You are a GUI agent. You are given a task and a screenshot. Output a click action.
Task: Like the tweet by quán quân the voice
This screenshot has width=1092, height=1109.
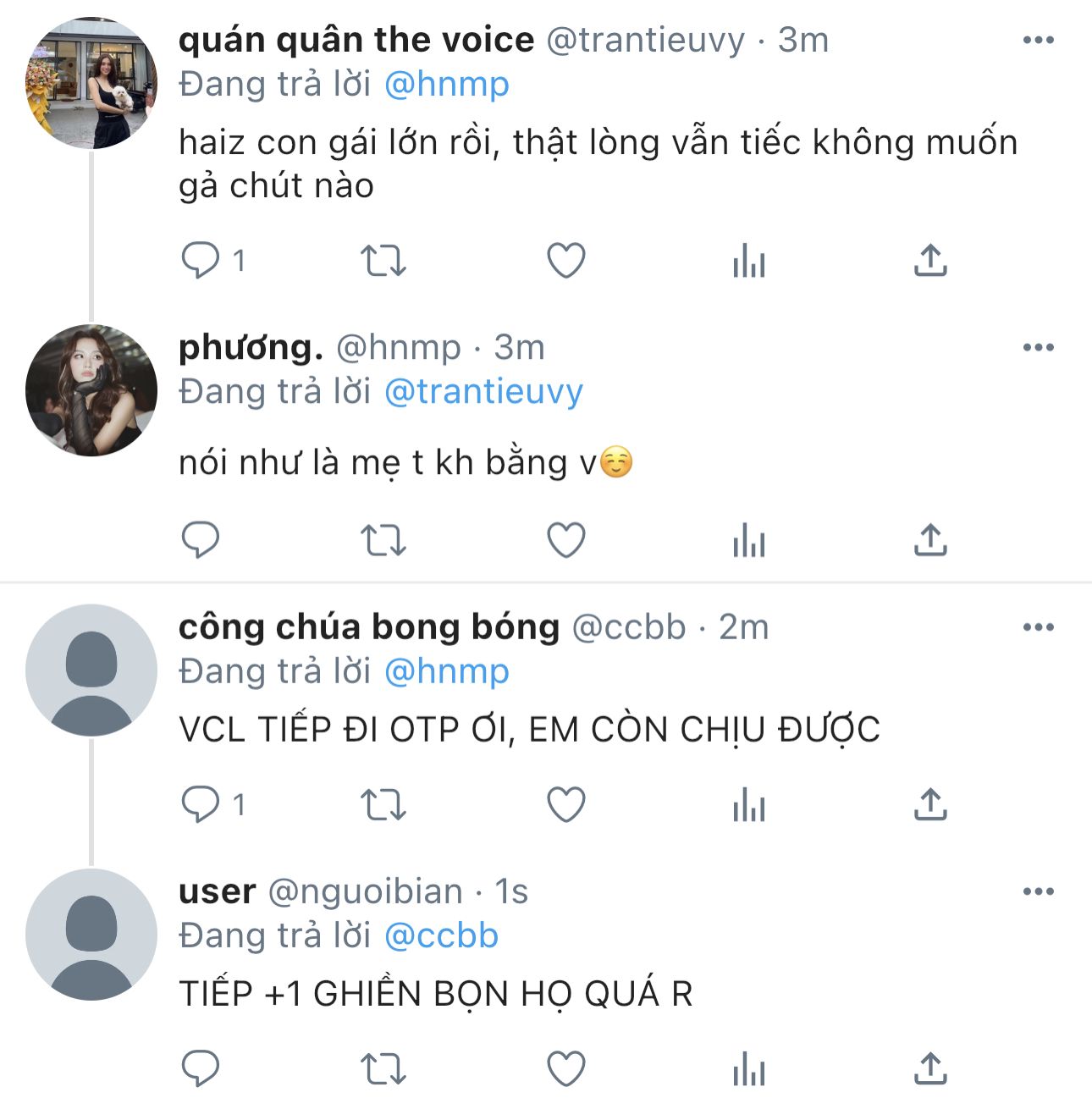click(x=566, y=260)
